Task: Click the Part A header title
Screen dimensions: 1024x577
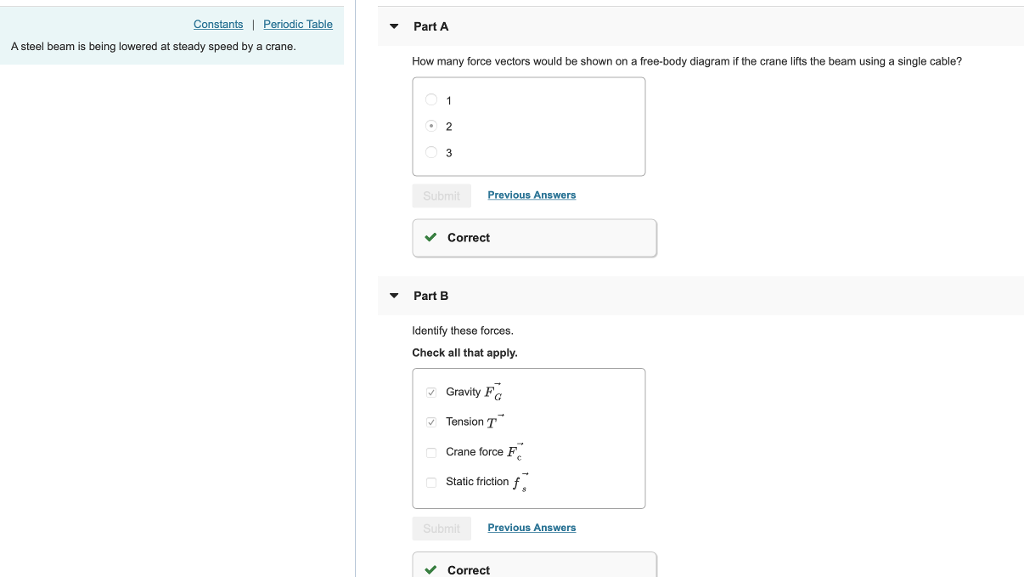Action: click(431, 27)
